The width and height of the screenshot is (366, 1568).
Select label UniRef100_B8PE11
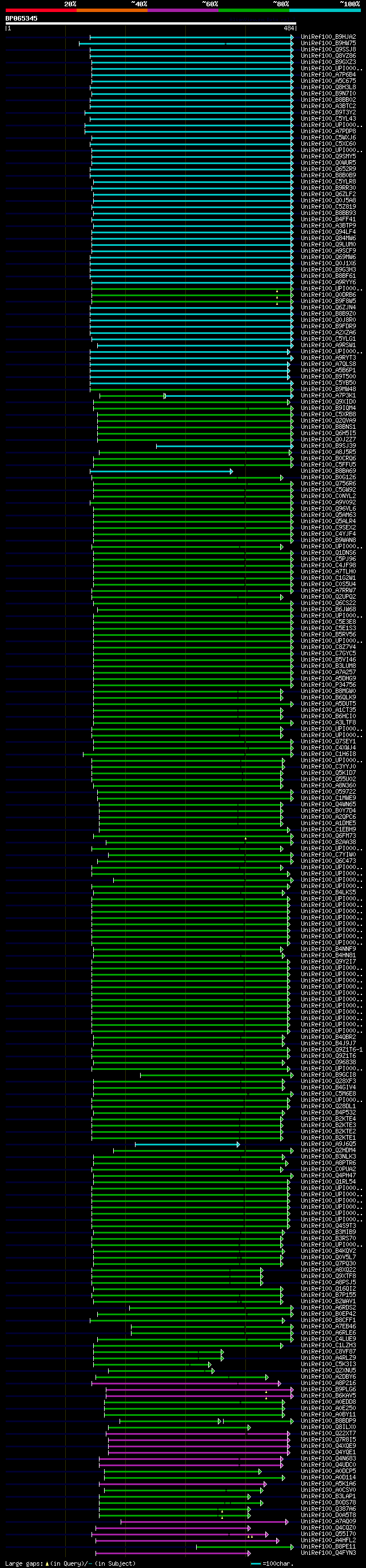pos(328,1547)
